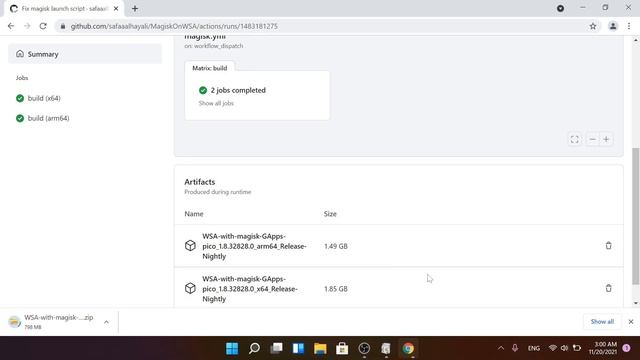Go forward in browser history
This screenshot has width=640, height=360.
(x=27, y=26)
